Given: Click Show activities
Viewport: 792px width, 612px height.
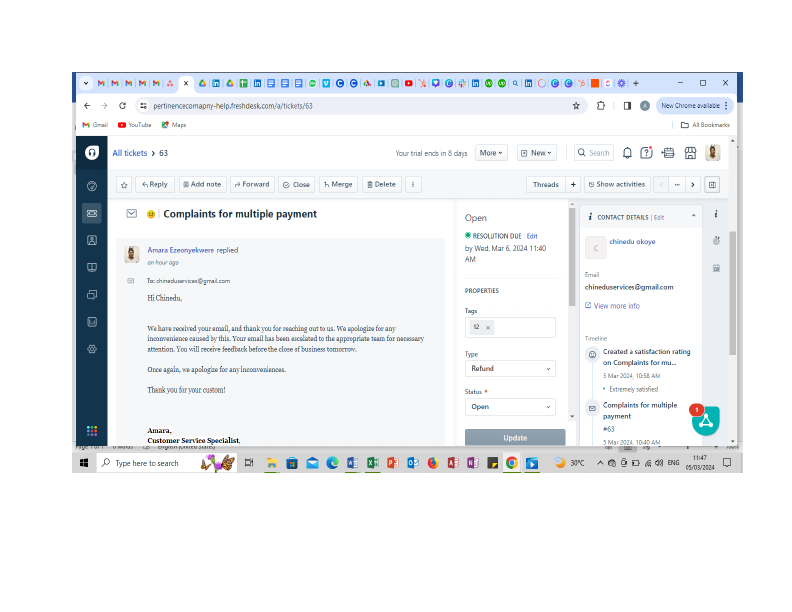Looking at the screenshot, I should tap(617, 185).
